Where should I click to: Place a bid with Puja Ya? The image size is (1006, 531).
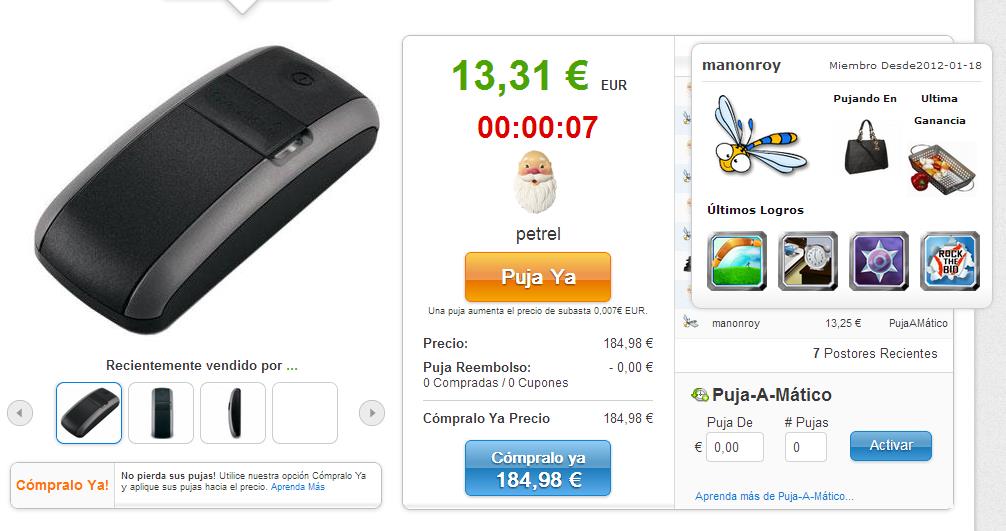(538, 277)
